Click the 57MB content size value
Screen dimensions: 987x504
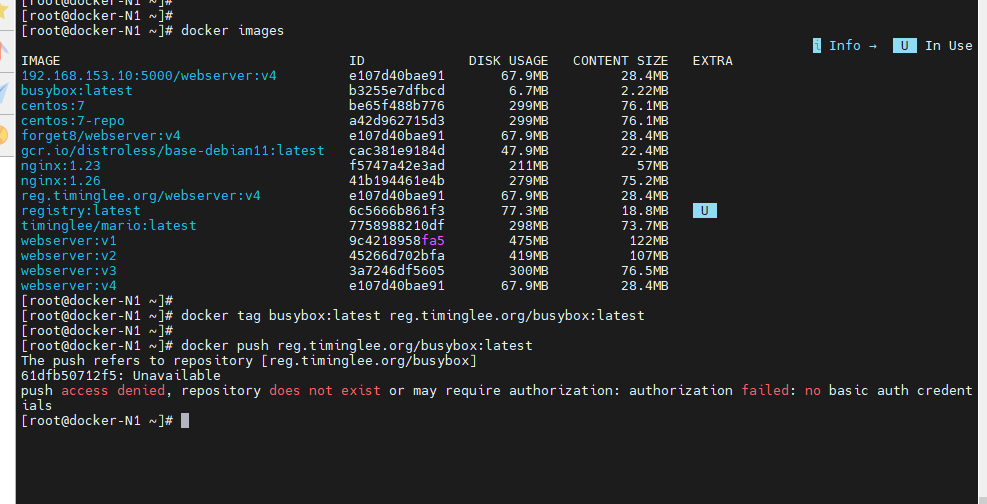click(x=653, y=165)
